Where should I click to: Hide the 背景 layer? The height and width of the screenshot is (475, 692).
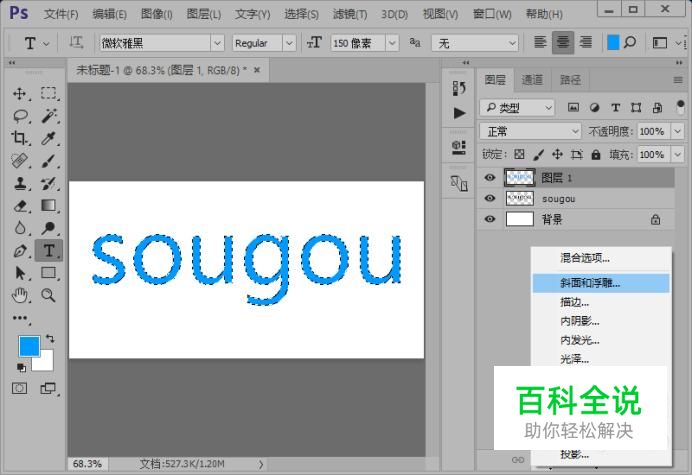[489, 219]
